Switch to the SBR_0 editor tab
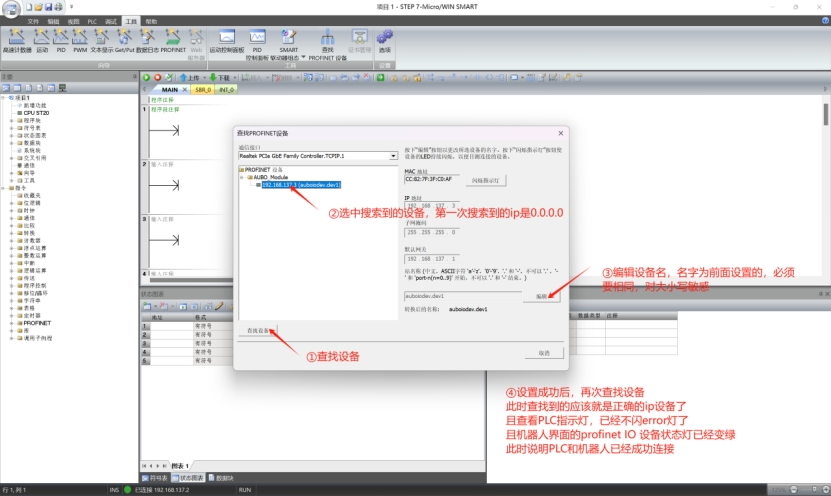This screenshot has width=831, height=496. pyautogui.click(x=203, y=89)
